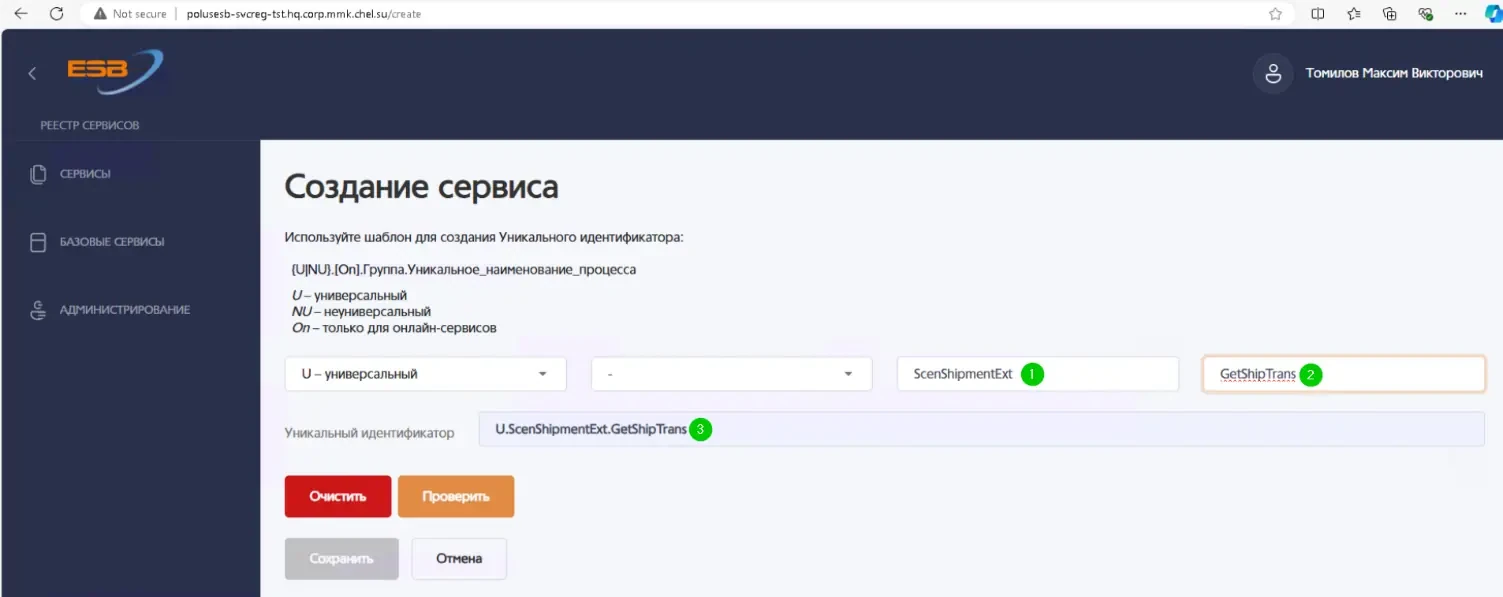
Task: Click the Создание сервиса heading
Action: tap(422, 187)
